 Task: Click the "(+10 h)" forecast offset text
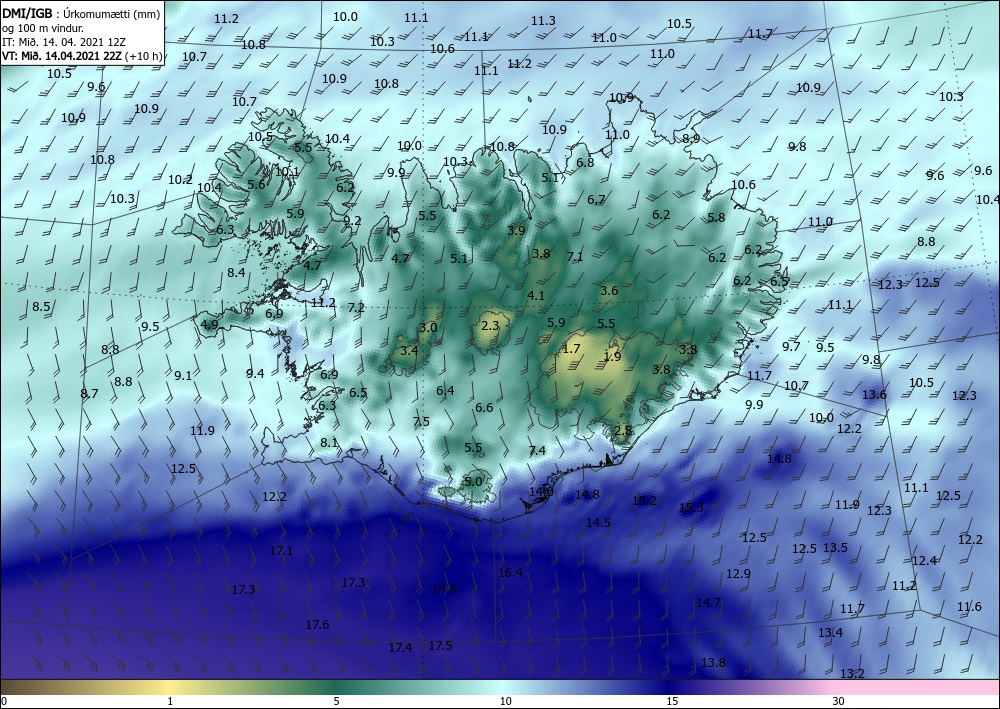[x=143, y=55]
